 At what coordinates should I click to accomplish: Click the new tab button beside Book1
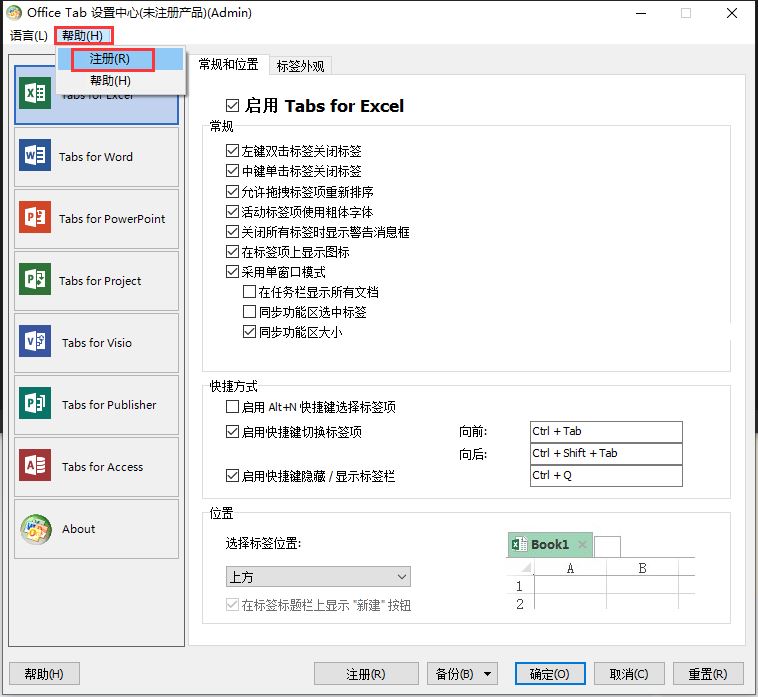pyautogui.click(x=607, y=547)
